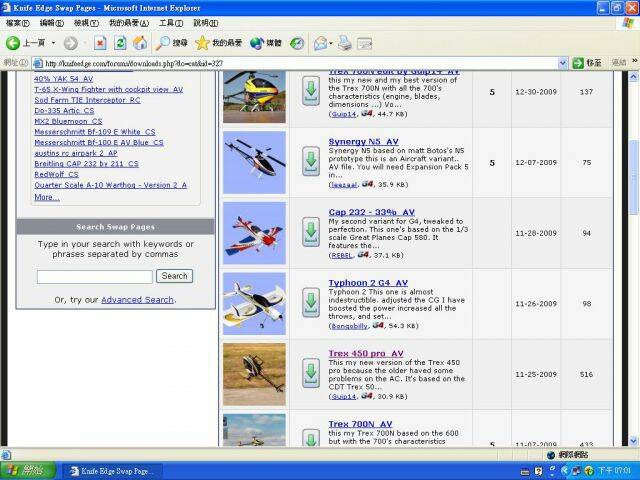This screenshot has width=640, height=480.
Task: Open Knife Edge Swap Pages taskbar button
Action: point(111,471)
